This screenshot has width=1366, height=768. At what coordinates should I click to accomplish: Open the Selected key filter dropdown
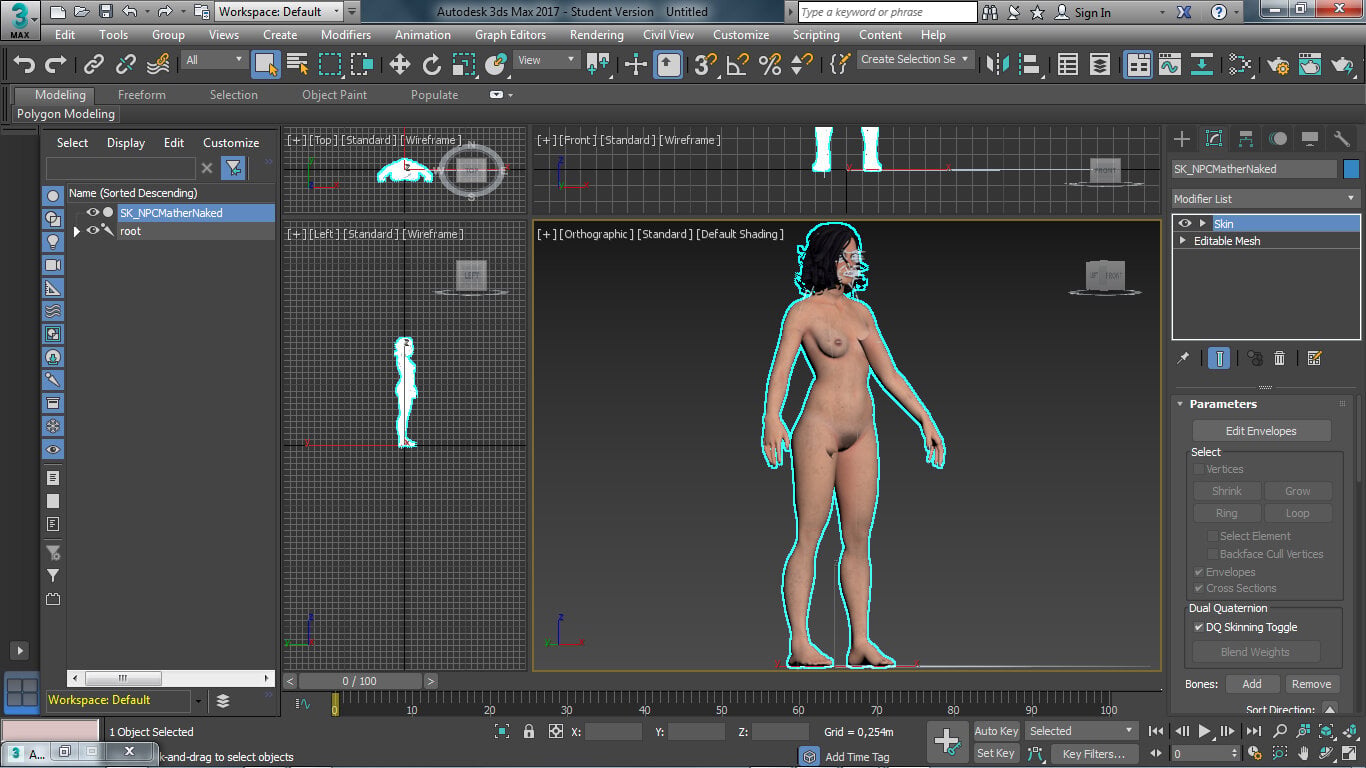[x=1082, y=731]
